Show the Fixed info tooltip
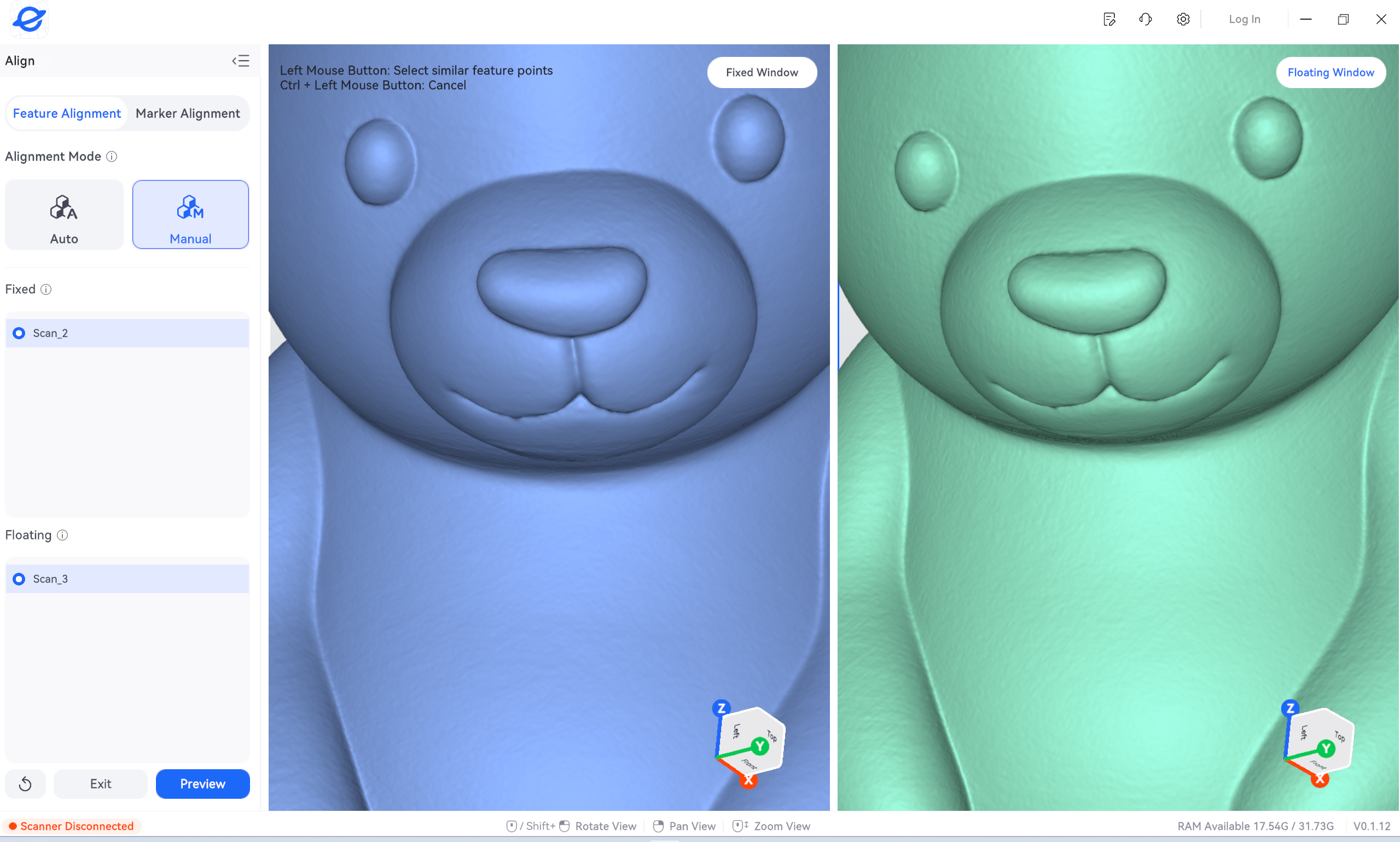 [x=46, y=289]
